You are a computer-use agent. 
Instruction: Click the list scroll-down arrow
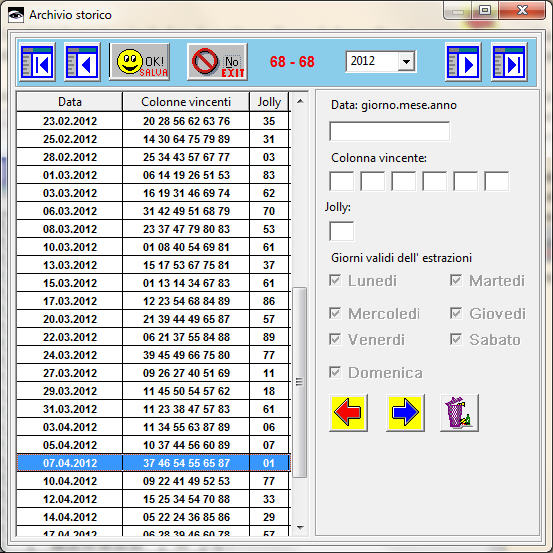pos(300,528)
